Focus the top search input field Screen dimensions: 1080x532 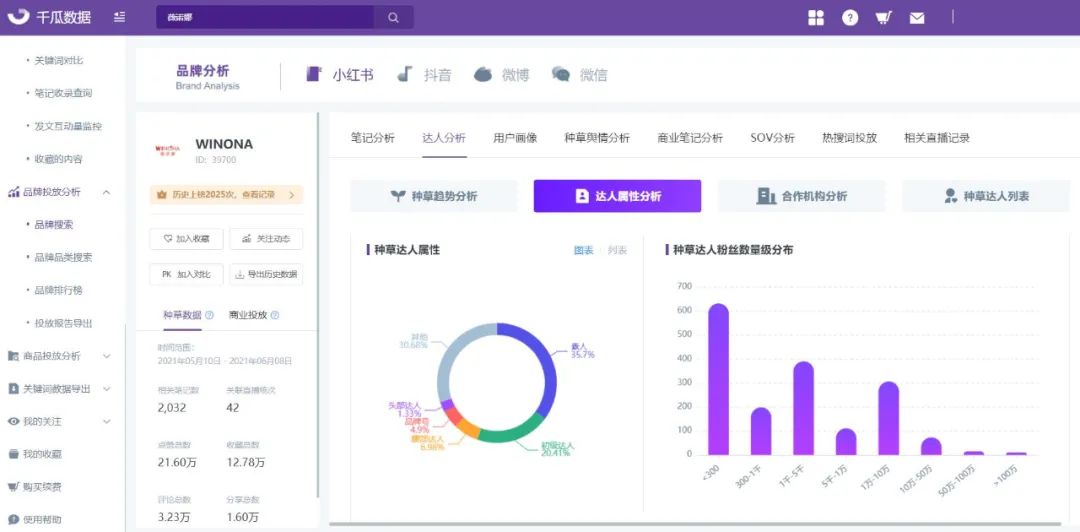[x=265, y=18]
